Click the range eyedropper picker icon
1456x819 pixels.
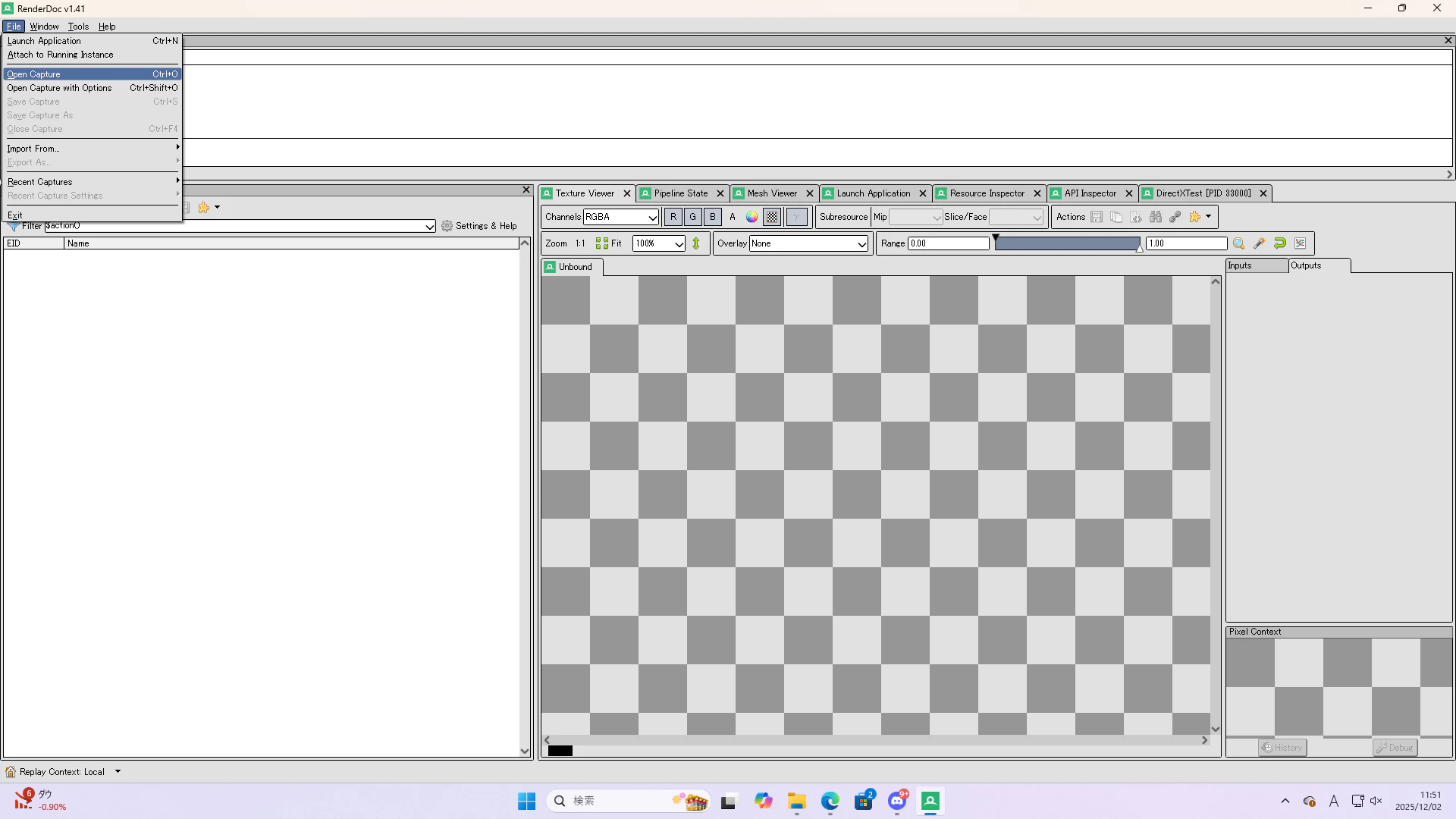click(x=1259, y=243)
